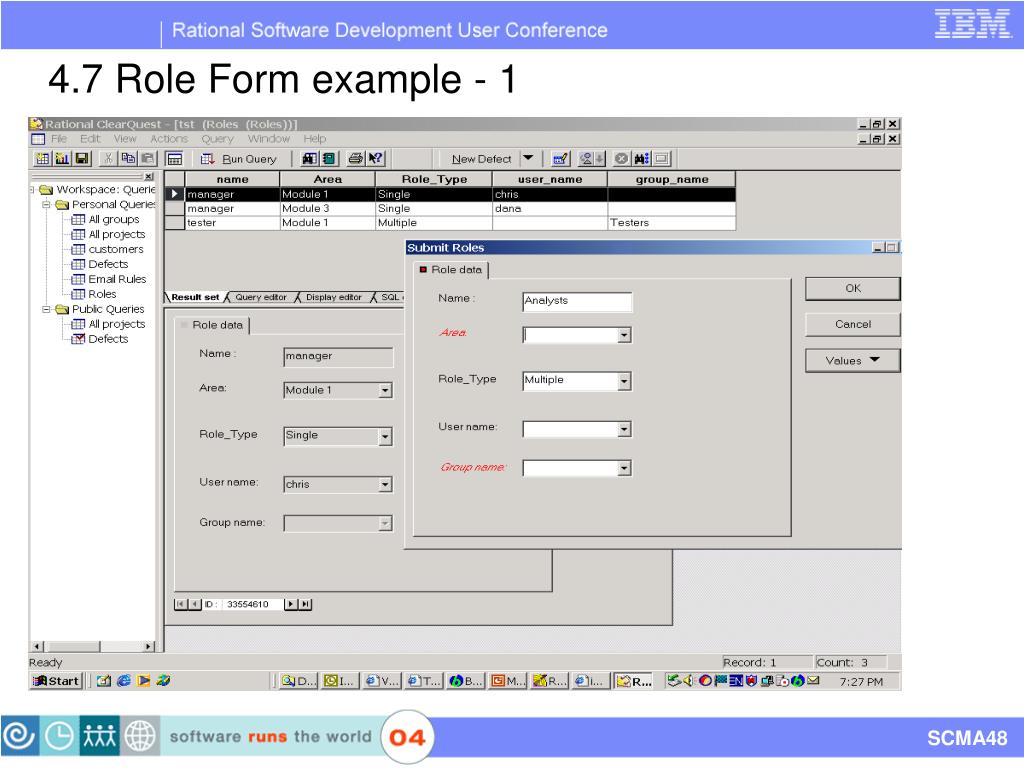Click the Cut scissors icon
The image size is (1024, 768).
tap(109, 159)
